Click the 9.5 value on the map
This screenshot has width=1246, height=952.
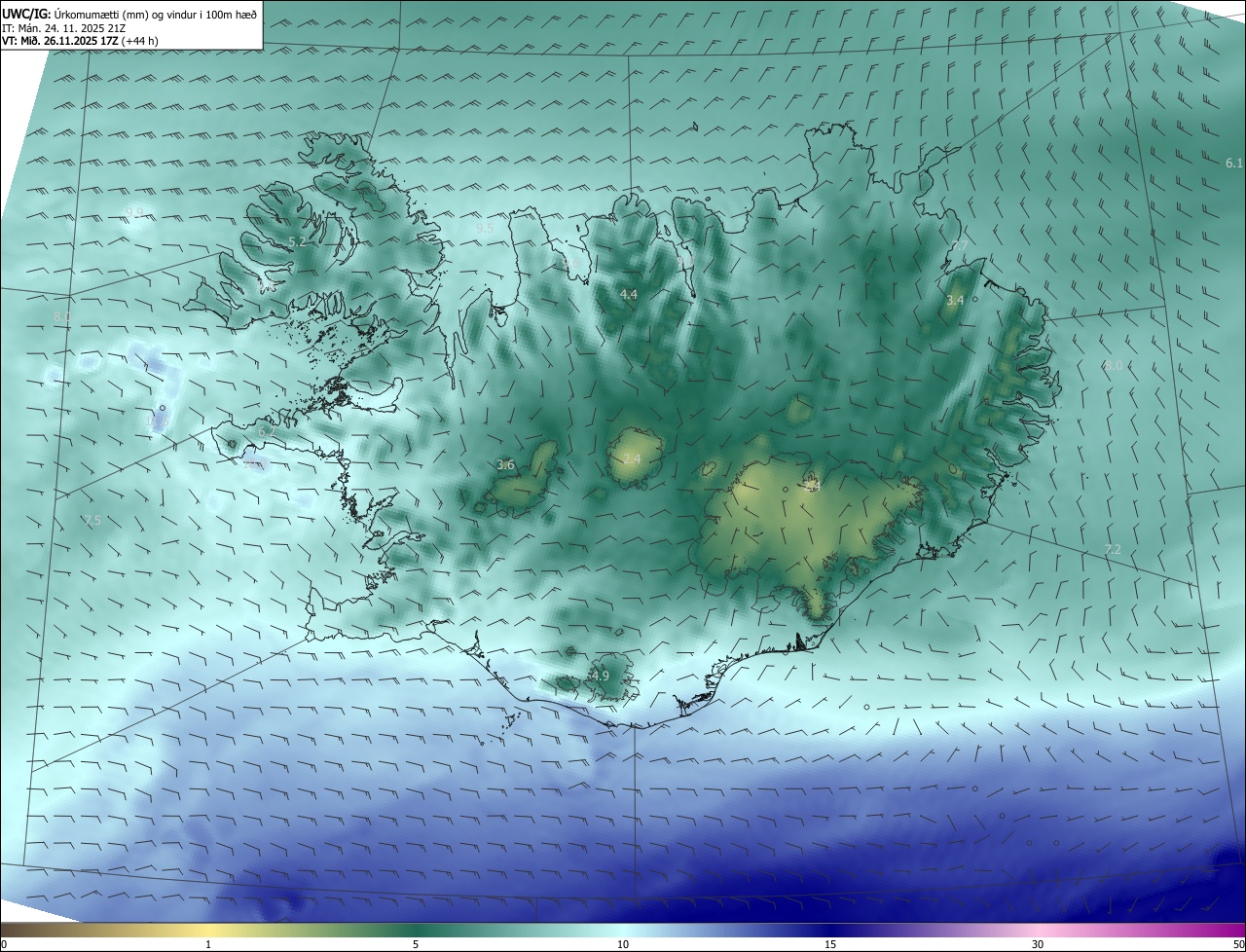pos(485,228)
